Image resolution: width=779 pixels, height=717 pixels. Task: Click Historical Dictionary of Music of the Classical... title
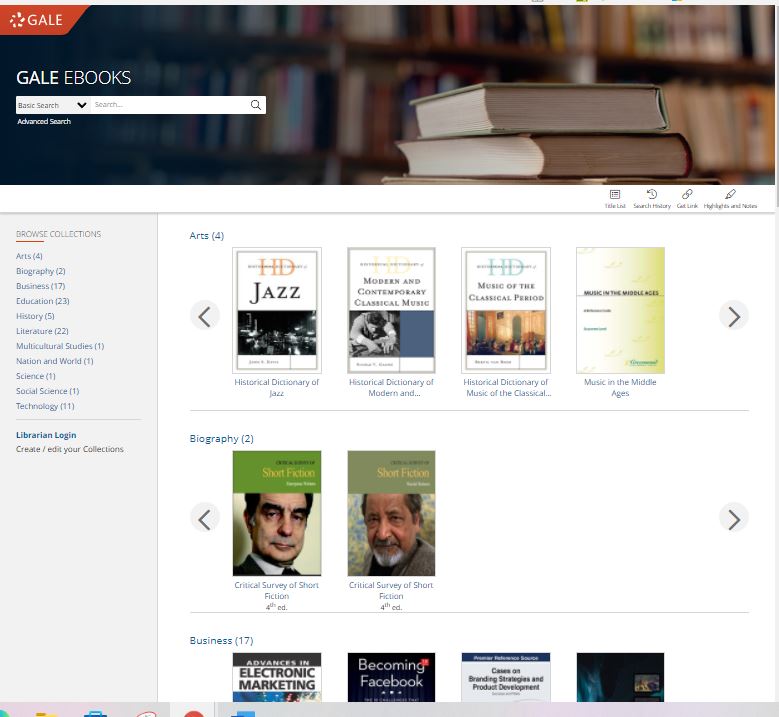pyautogui.click(x=507, y=388)
